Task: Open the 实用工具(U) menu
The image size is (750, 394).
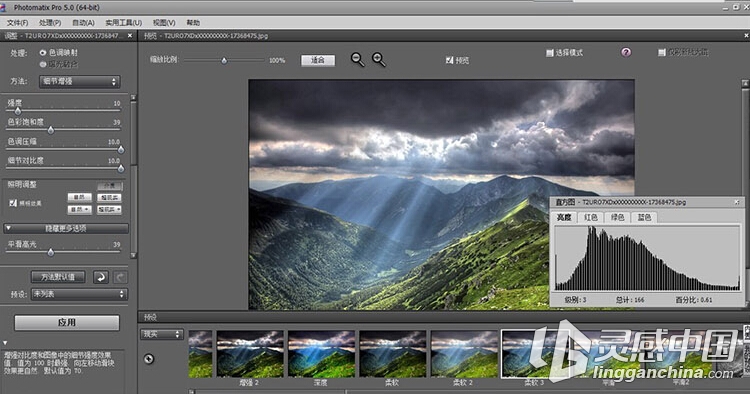Action: click(123, 22)
